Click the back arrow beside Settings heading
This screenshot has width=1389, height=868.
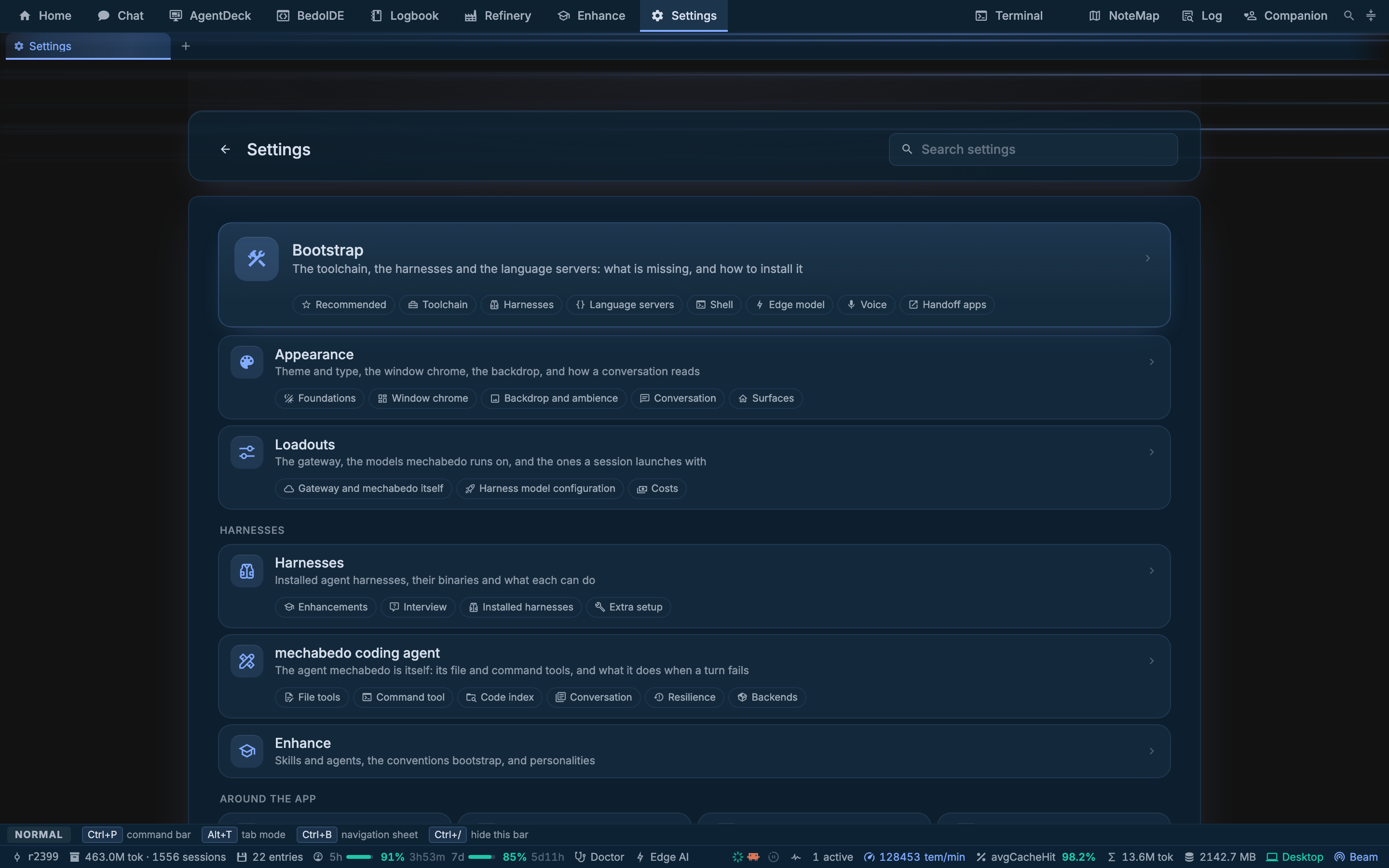pos(225,149)
